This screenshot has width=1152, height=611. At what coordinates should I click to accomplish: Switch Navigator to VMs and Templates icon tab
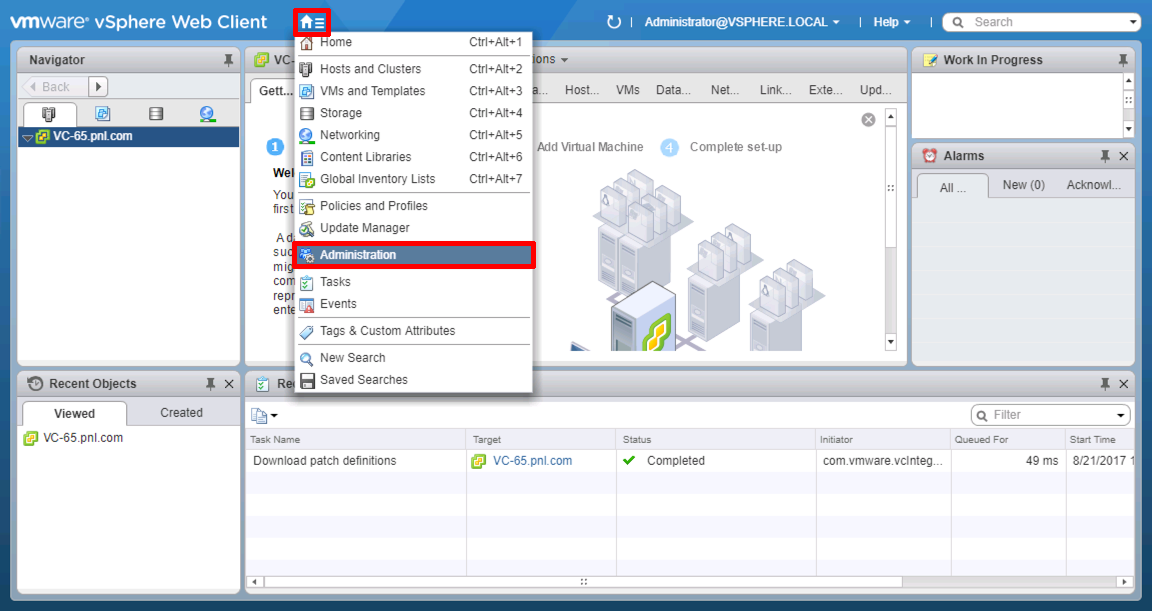pos(103,114)
